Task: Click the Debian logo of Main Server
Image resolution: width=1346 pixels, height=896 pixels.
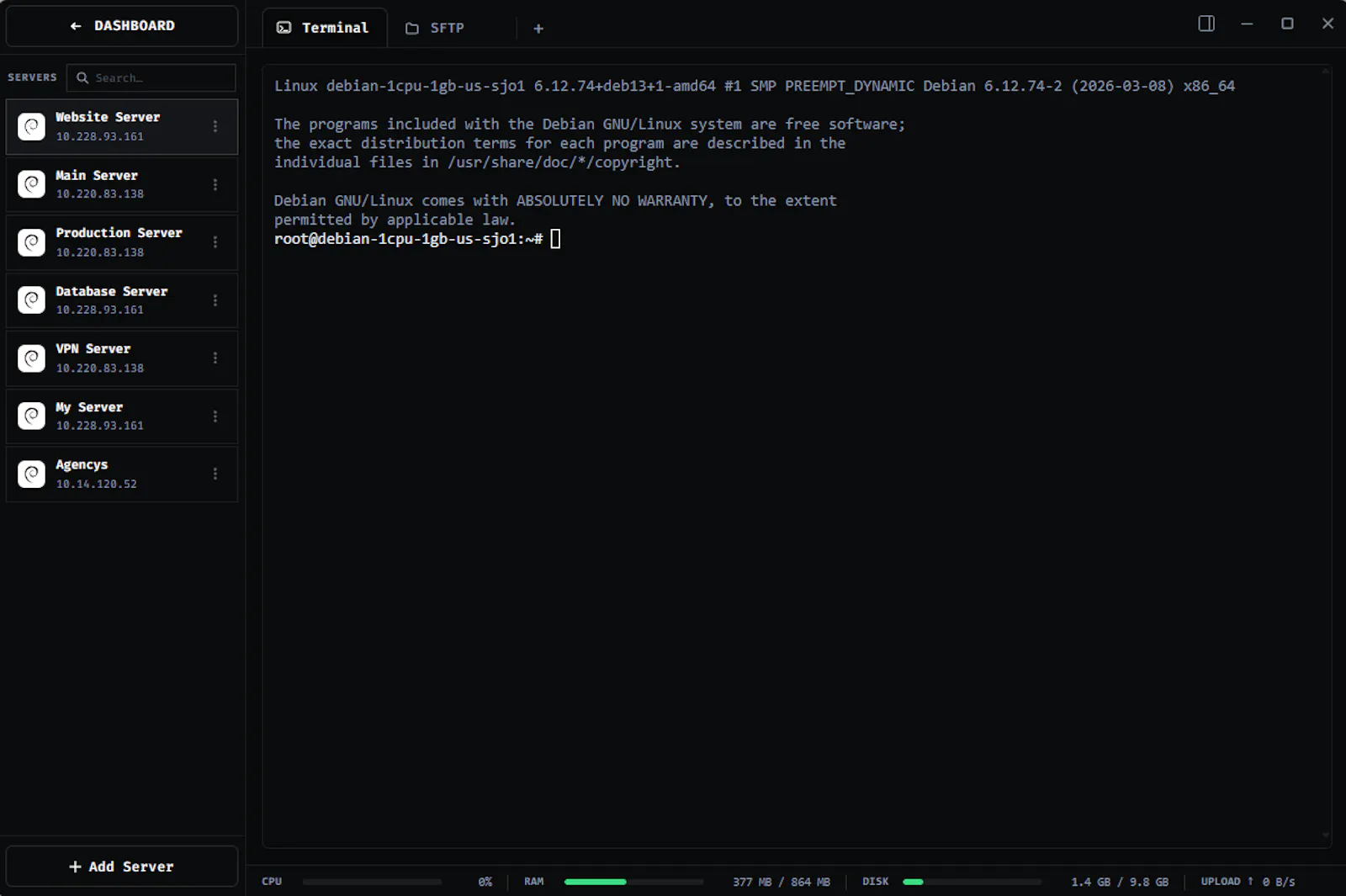Action: pos(32,184)
